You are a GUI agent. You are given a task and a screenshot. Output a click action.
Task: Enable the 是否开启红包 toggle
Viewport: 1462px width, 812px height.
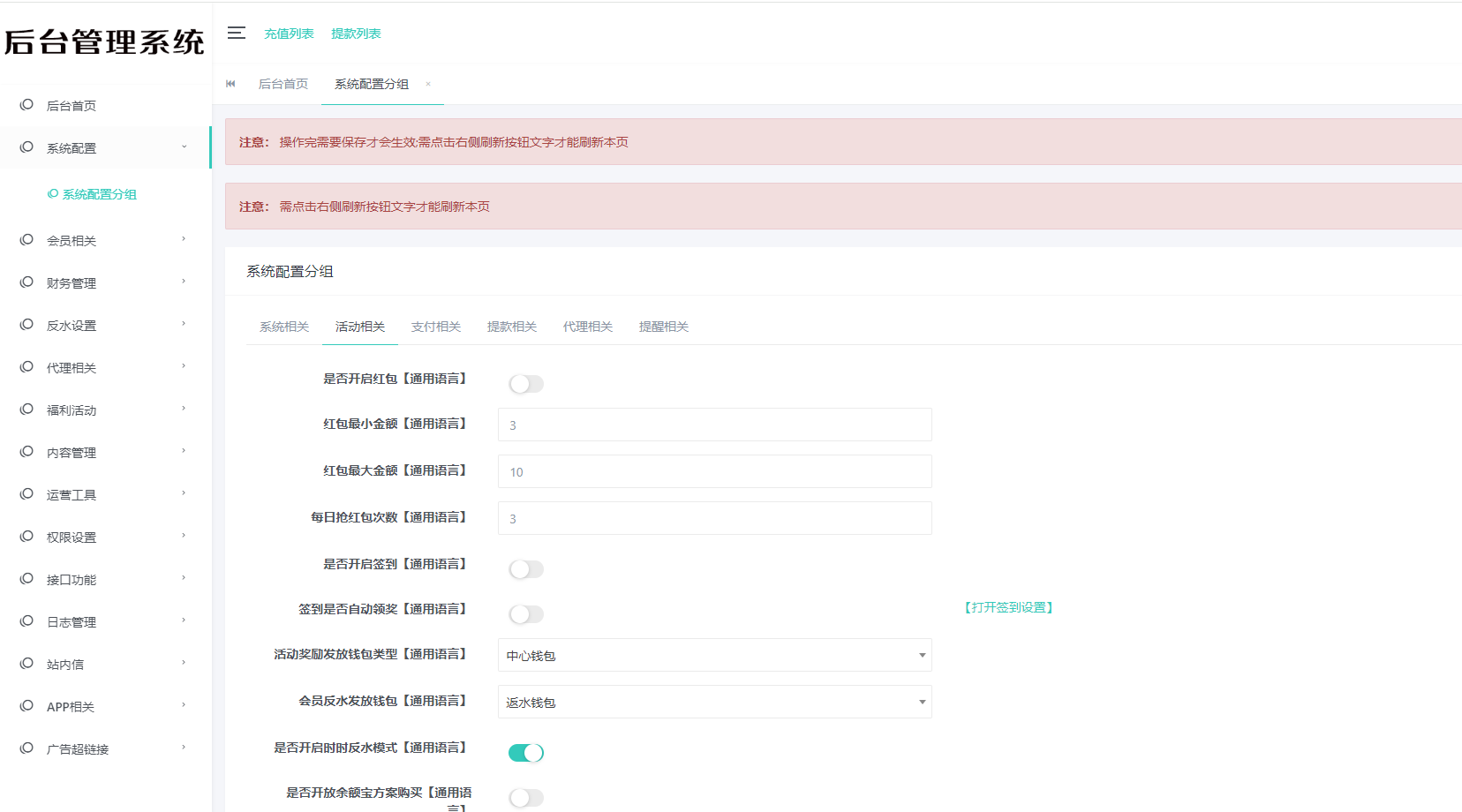click(526, 383)
